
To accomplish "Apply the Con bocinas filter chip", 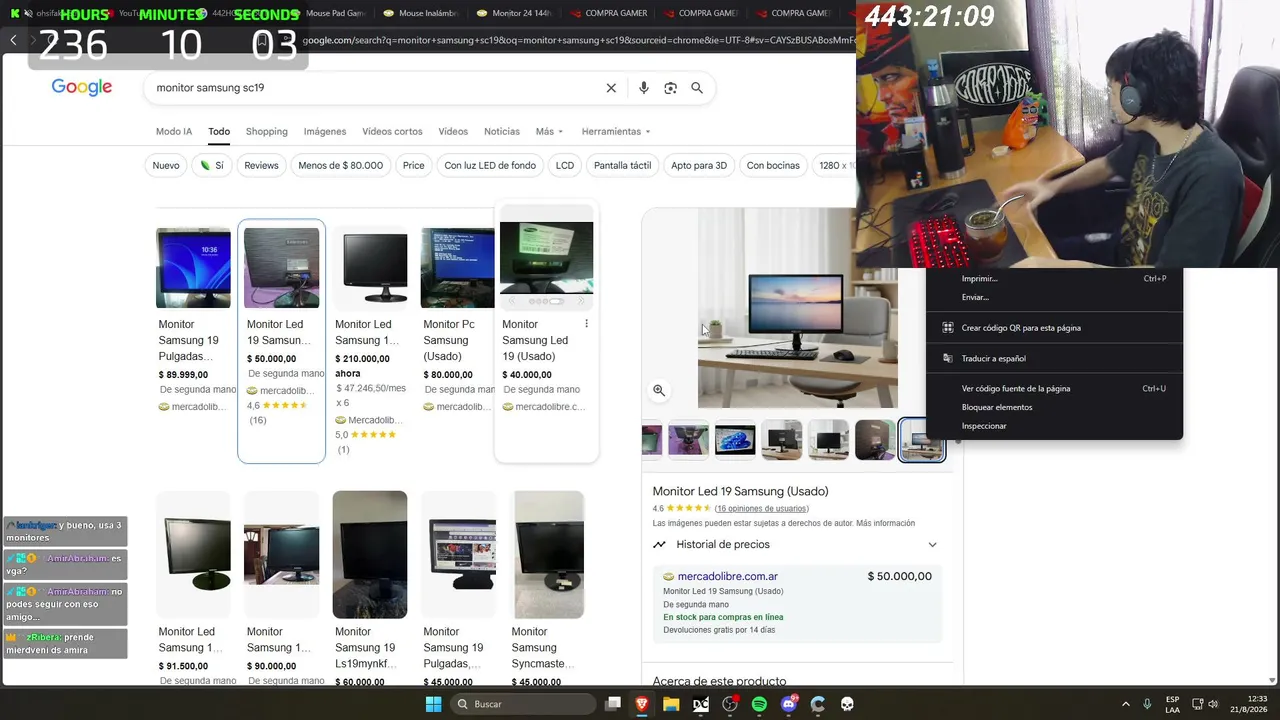I will point(773,166).
